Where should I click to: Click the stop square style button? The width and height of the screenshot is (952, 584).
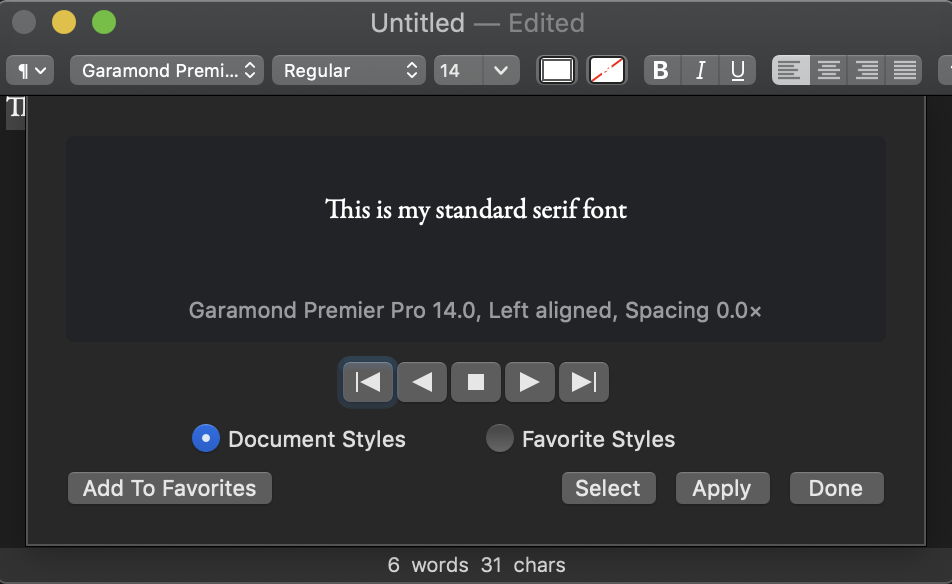click(x=476, y=382)
